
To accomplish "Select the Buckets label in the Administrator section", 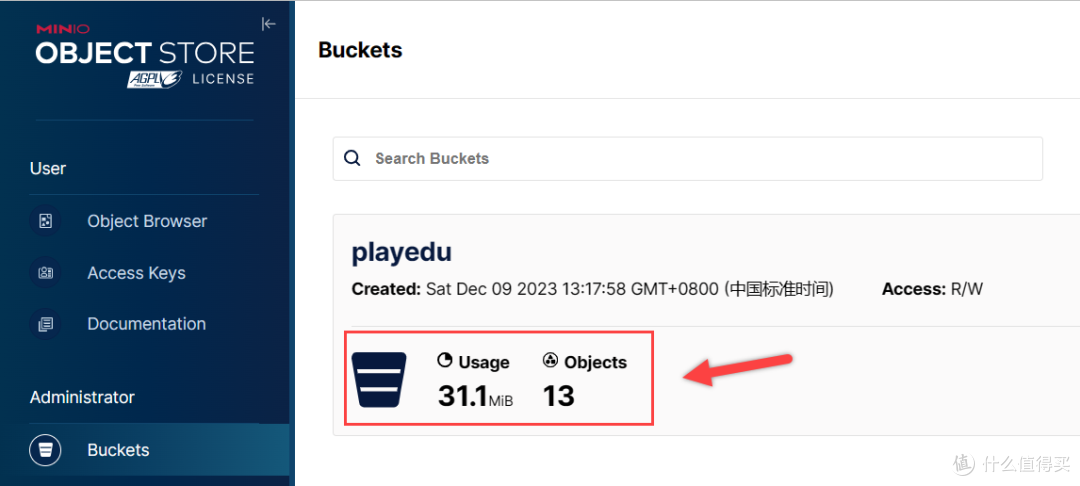I will [118, 450].
